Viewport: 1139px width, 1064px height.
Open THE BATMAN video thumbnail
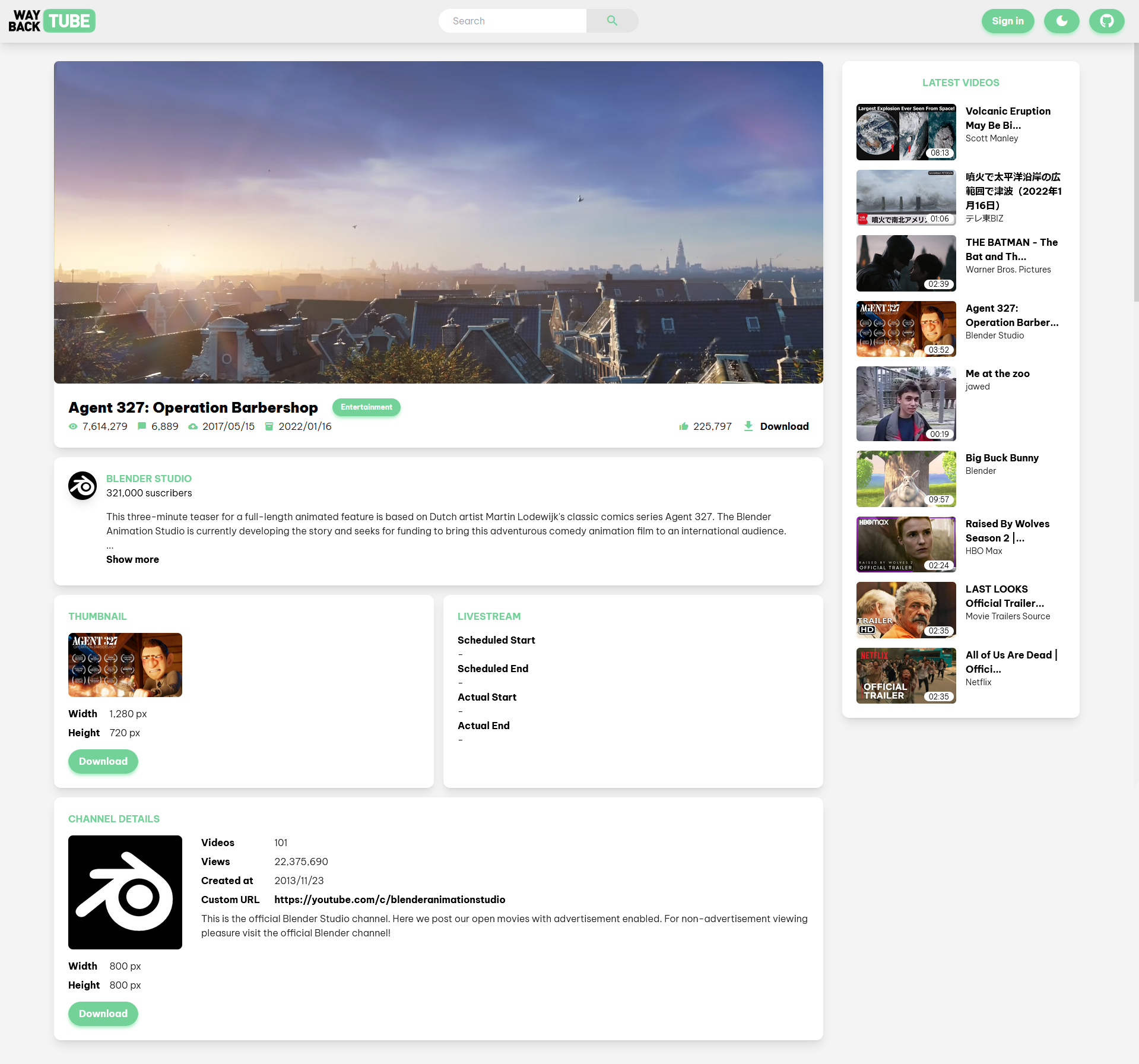click(906, 263)
